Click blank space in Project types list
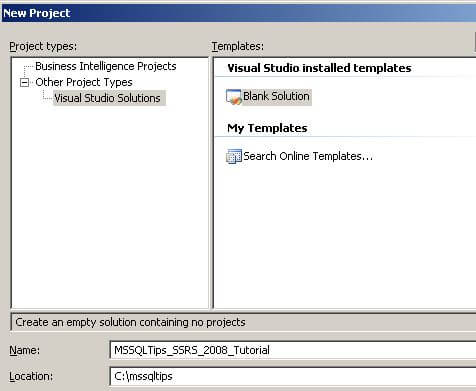Screen dimensions: 476x391 point(110,207)
